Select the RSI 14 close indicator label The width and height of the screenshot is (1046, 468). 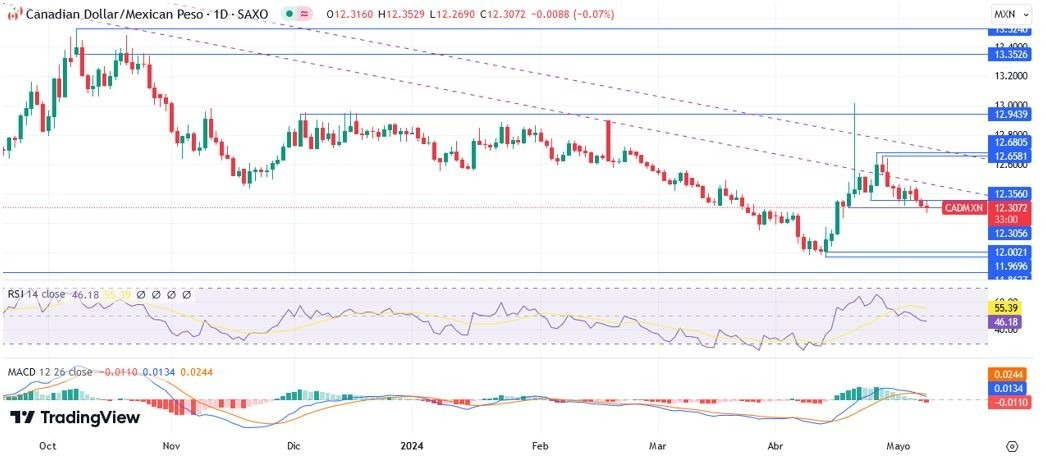[x=37, y=294]
